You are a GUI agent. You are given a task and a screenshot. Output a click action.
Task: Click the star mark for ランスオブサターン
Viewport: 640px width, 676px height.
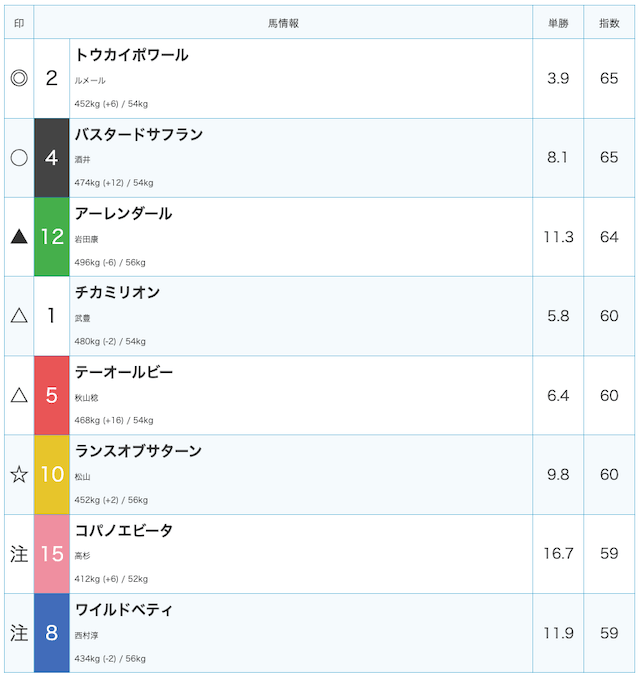click(19, 474)
